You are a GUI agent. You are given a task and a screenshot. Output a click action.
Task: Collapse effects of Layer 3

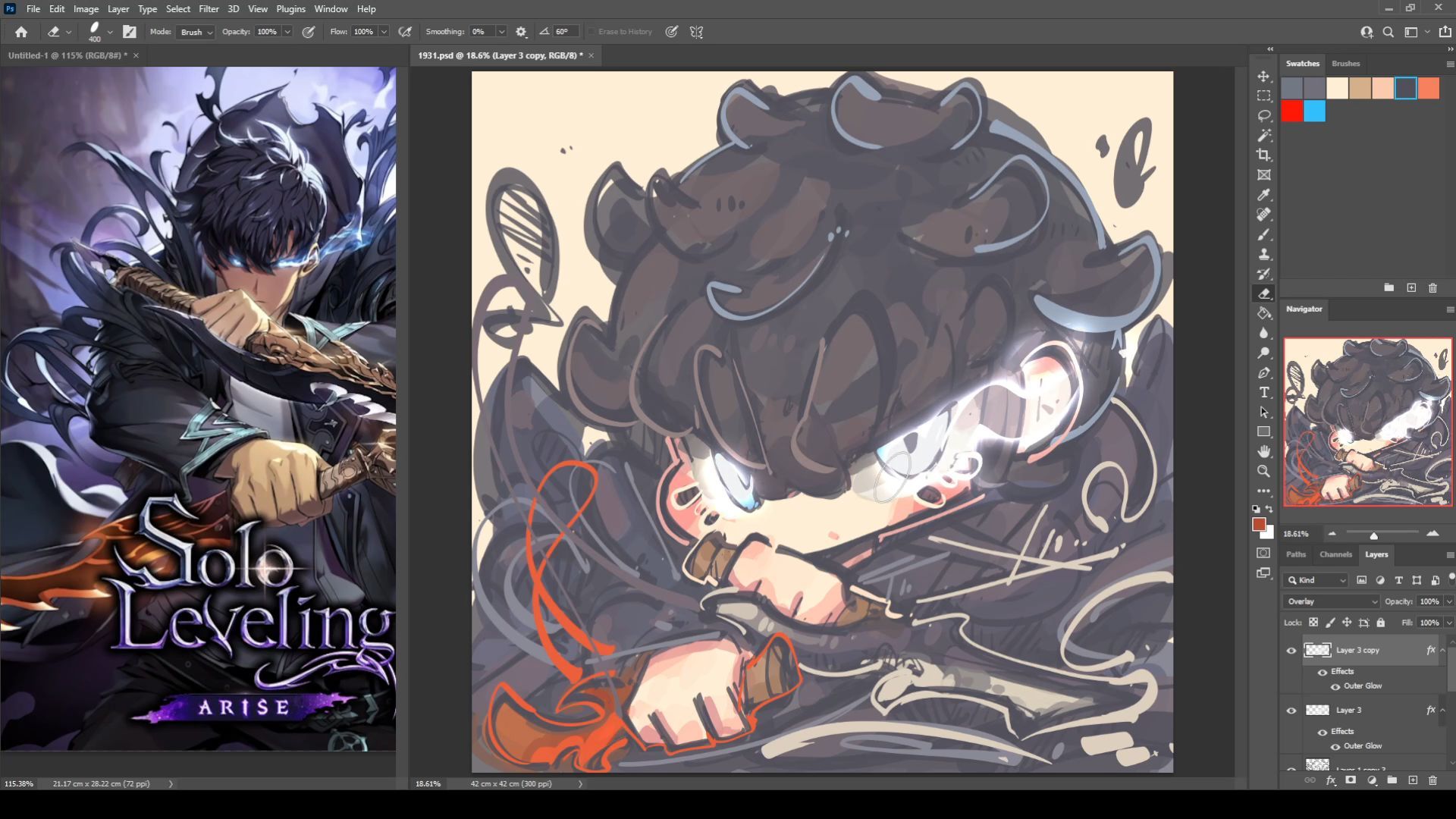coord(1443,711)
